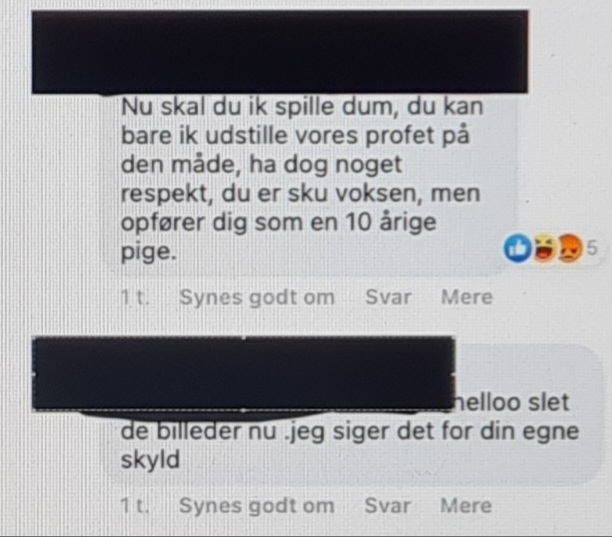Click the blue thumbs-up Like reaction icon
The width and height of the screenshot is (612, 537).
coord(517,248)
